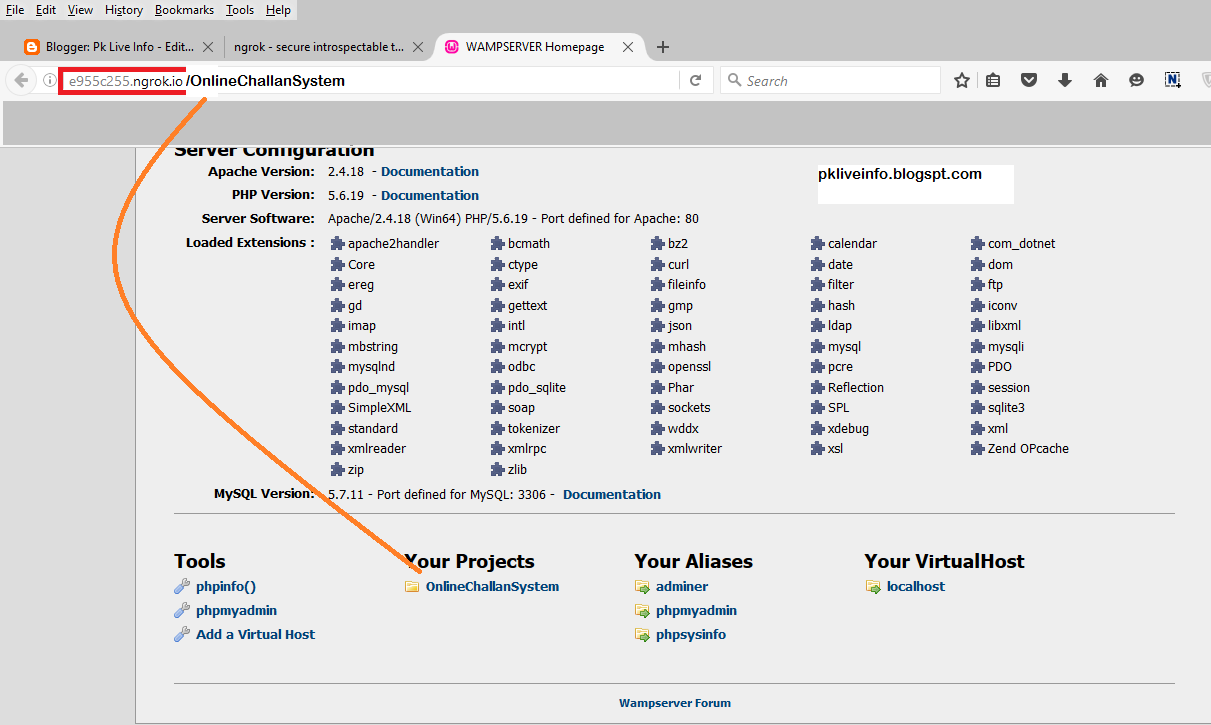Viewport: 1211px width, 725px height.
Task: Open the adminer alias
Action: [682, 587]
